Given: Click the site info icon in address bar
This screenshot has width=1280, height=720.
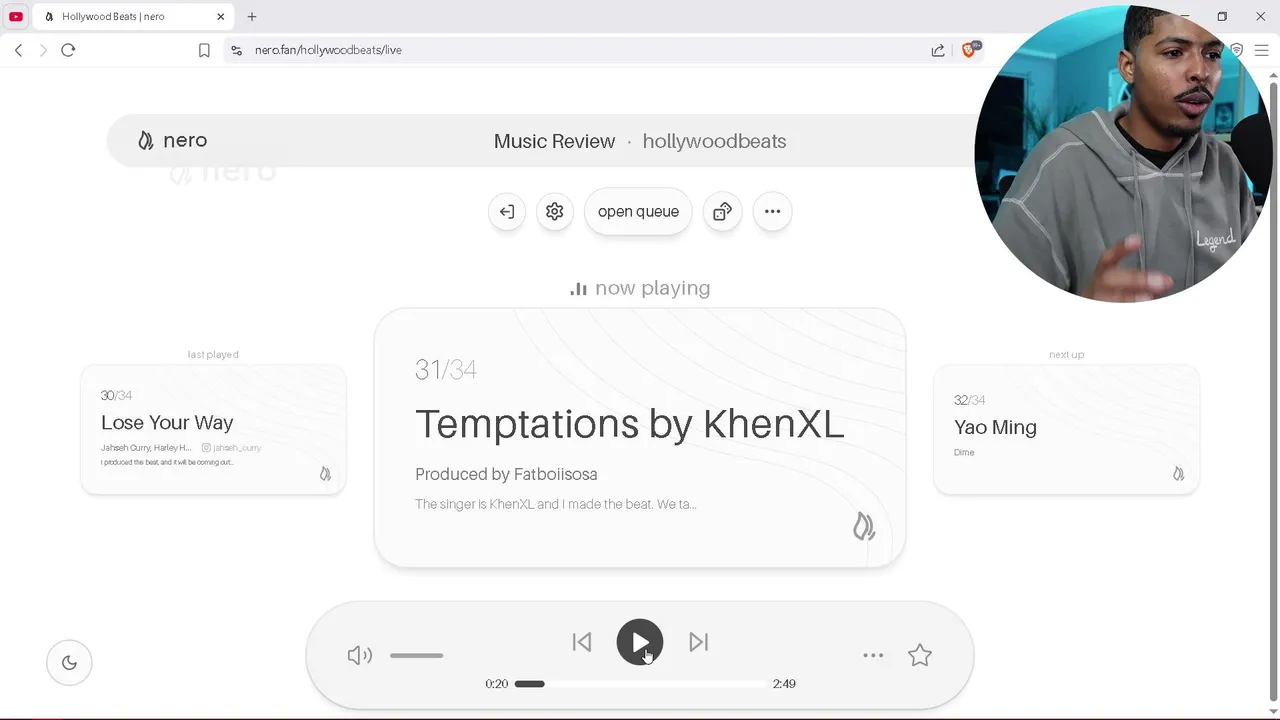Looking at the screenshot, I should click(236, 50).
